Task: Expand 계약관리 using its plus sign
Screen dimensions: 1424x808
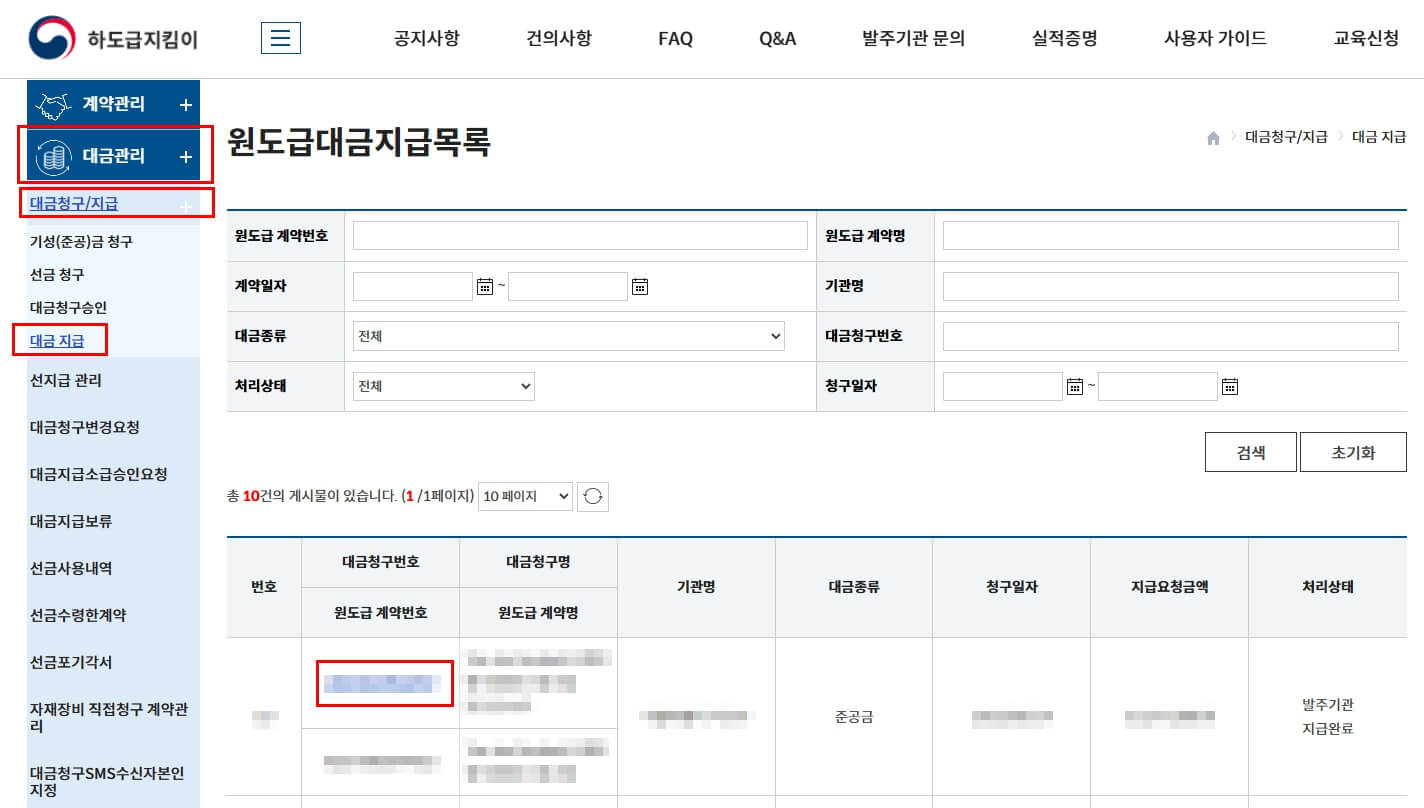Action: click(184, 102)
